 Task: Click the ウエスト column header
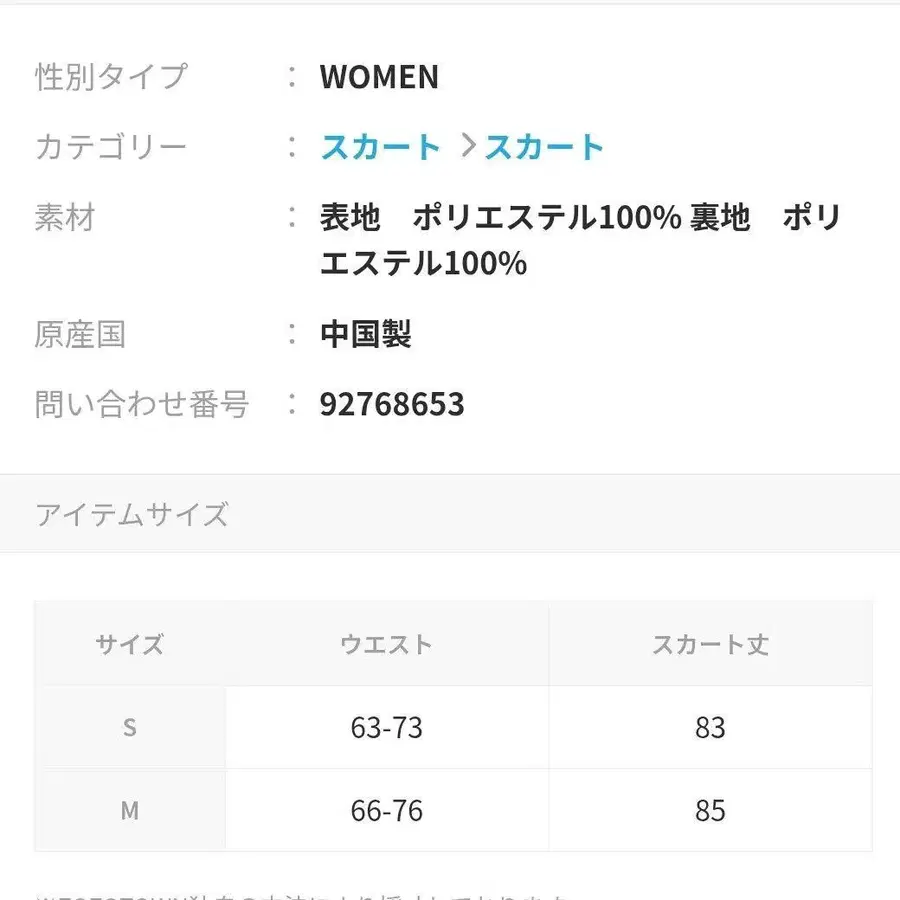coord(386,645)
